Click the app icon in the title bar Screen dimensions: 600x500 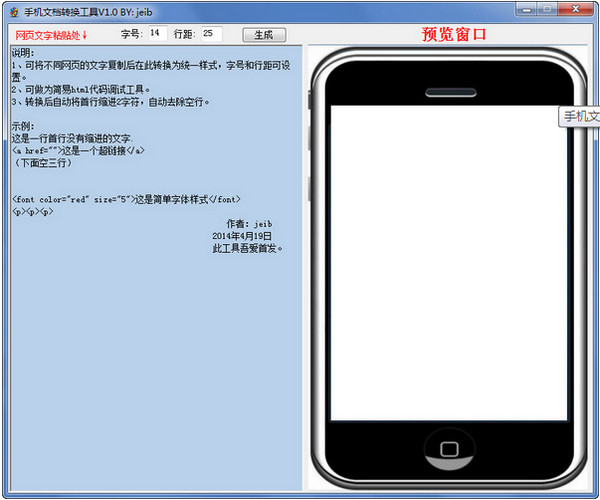(x=12, y=9)
